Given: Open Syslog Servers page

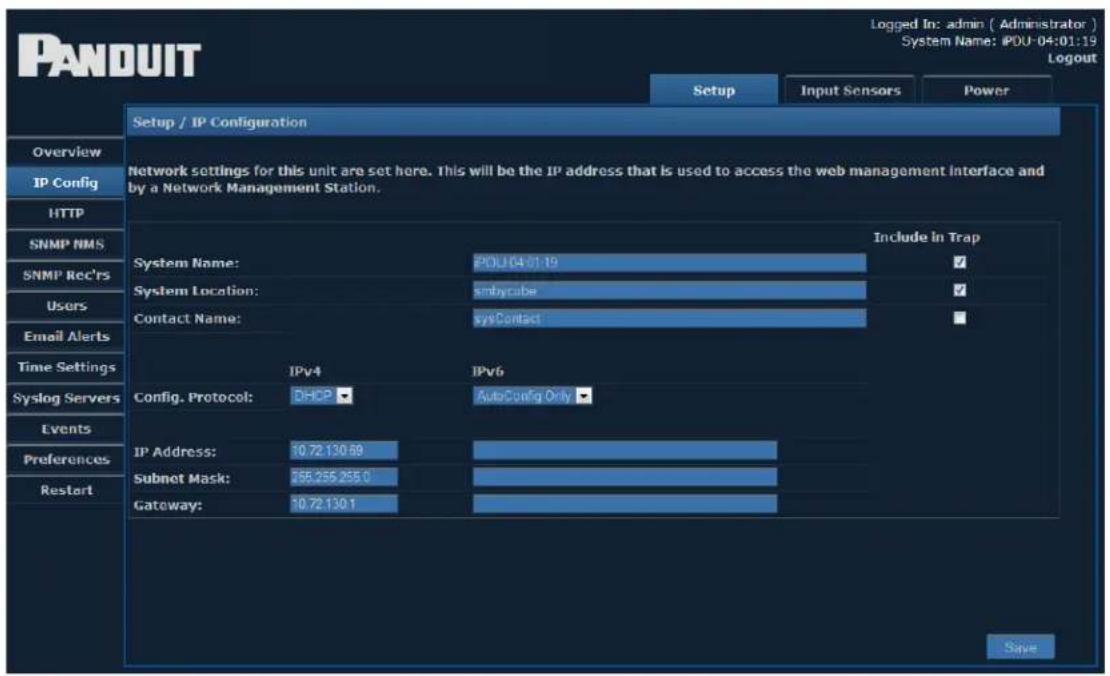Looking at the screenshot, I should pyautogui.click(x=66, y=398).
